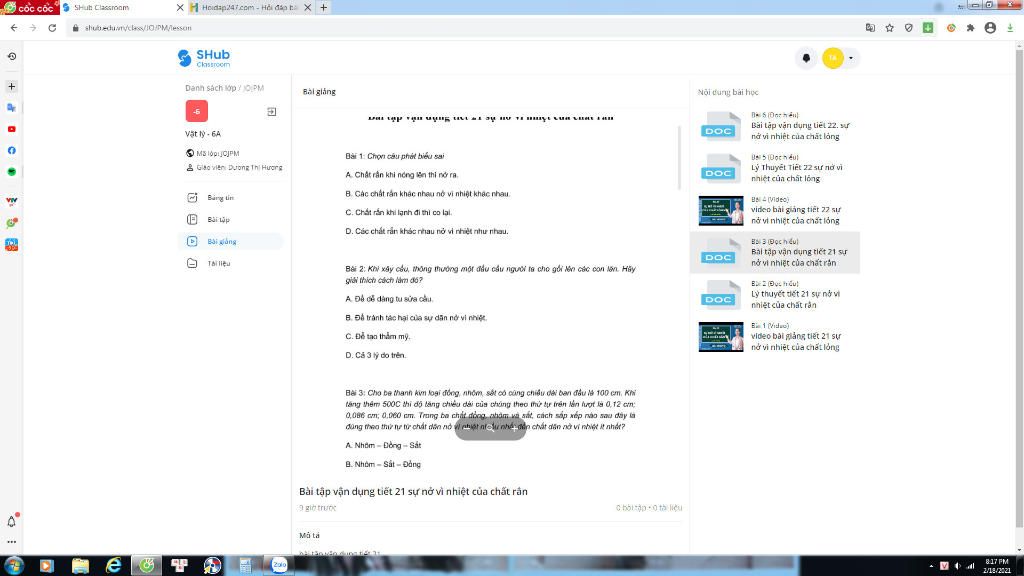Switch to the Hoidap247.com browser tab
The image size is (1024, 576).
[x=249, y=7]
